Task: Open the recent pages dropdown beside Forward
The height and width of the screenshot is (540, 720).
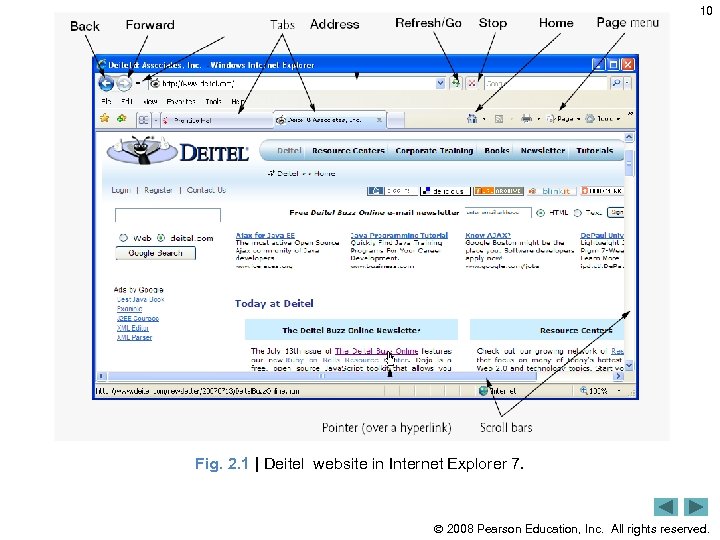Action: click(x=138, y=84)
